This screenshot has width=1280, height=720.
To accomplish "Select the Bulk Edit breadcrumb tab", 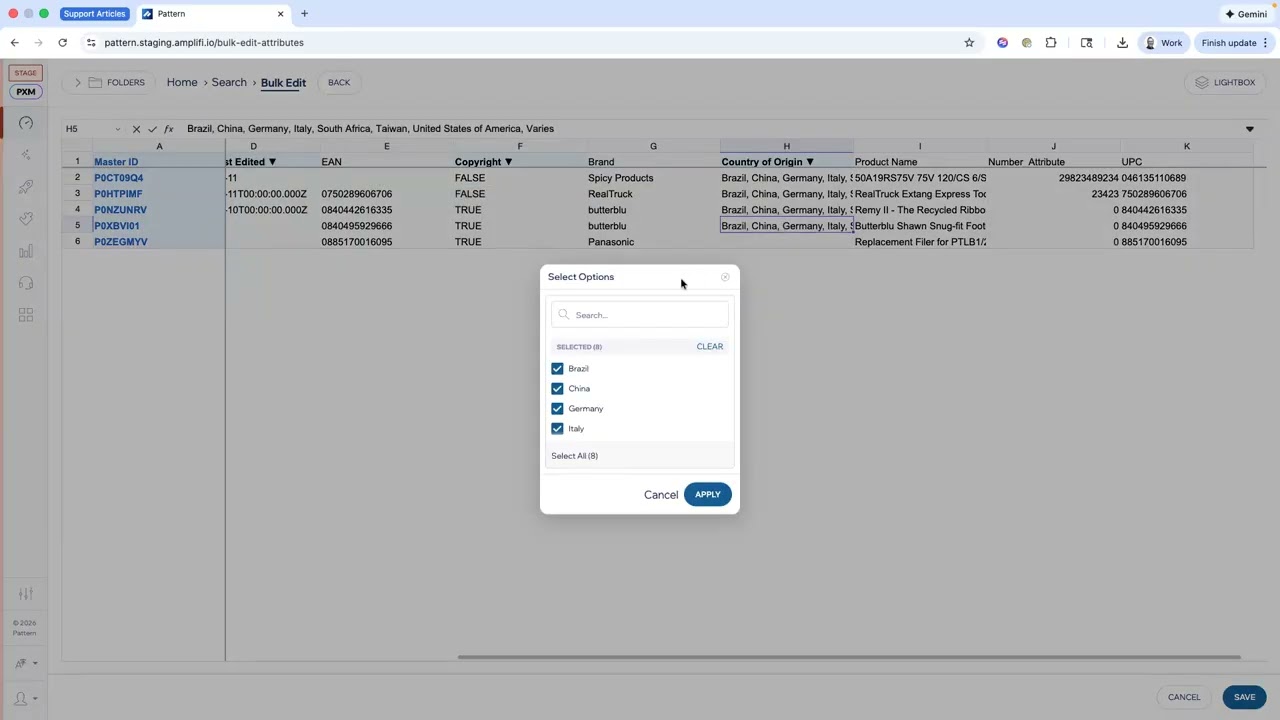I will 283,83.
